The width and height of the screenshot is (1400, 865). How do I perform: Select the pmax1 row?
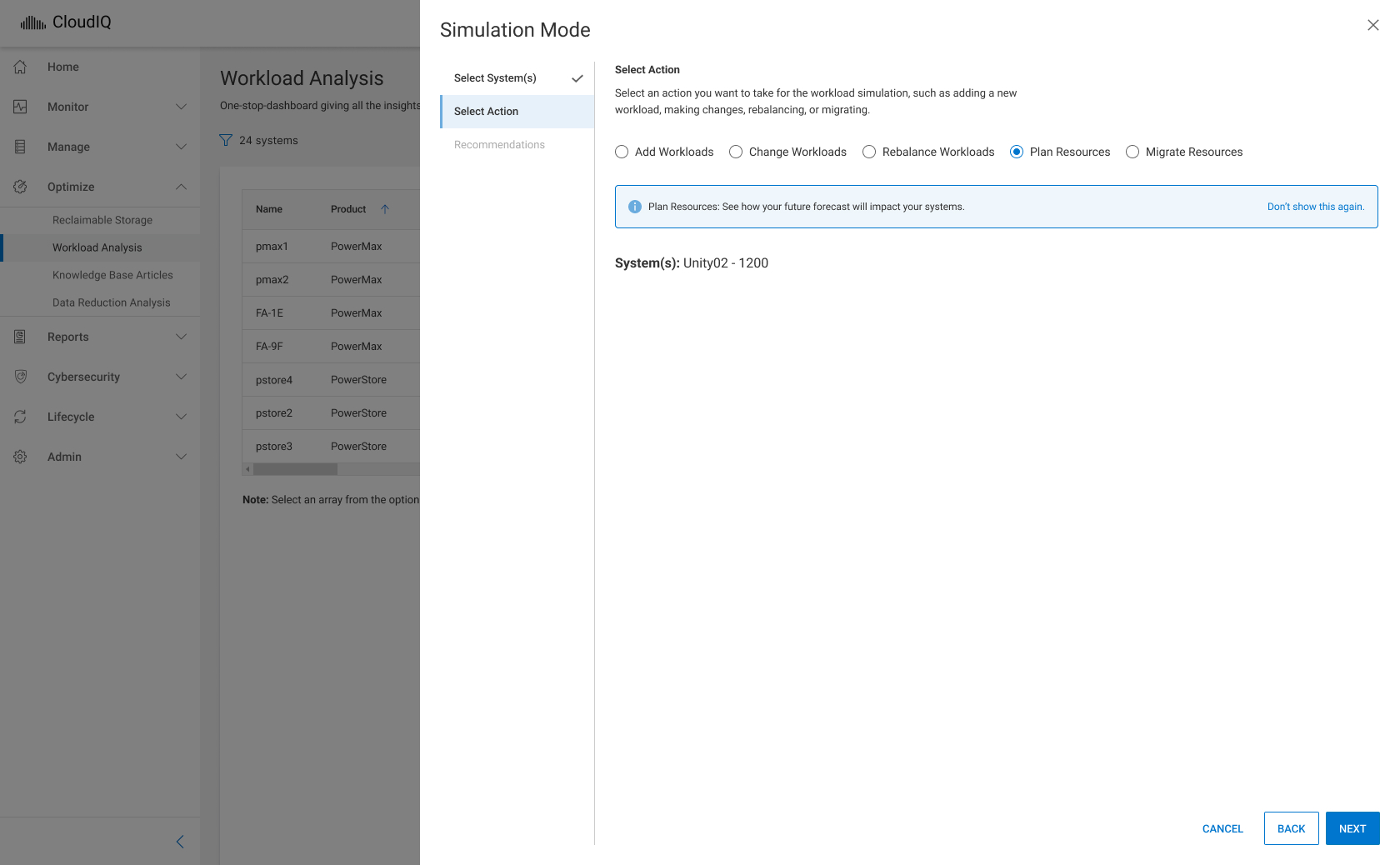[331, 247]
